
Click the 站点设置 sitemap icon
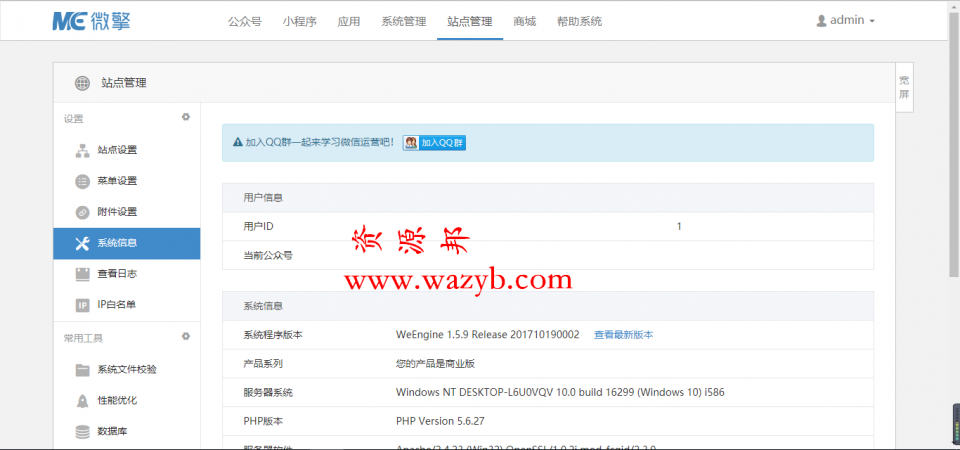point(82,151)
